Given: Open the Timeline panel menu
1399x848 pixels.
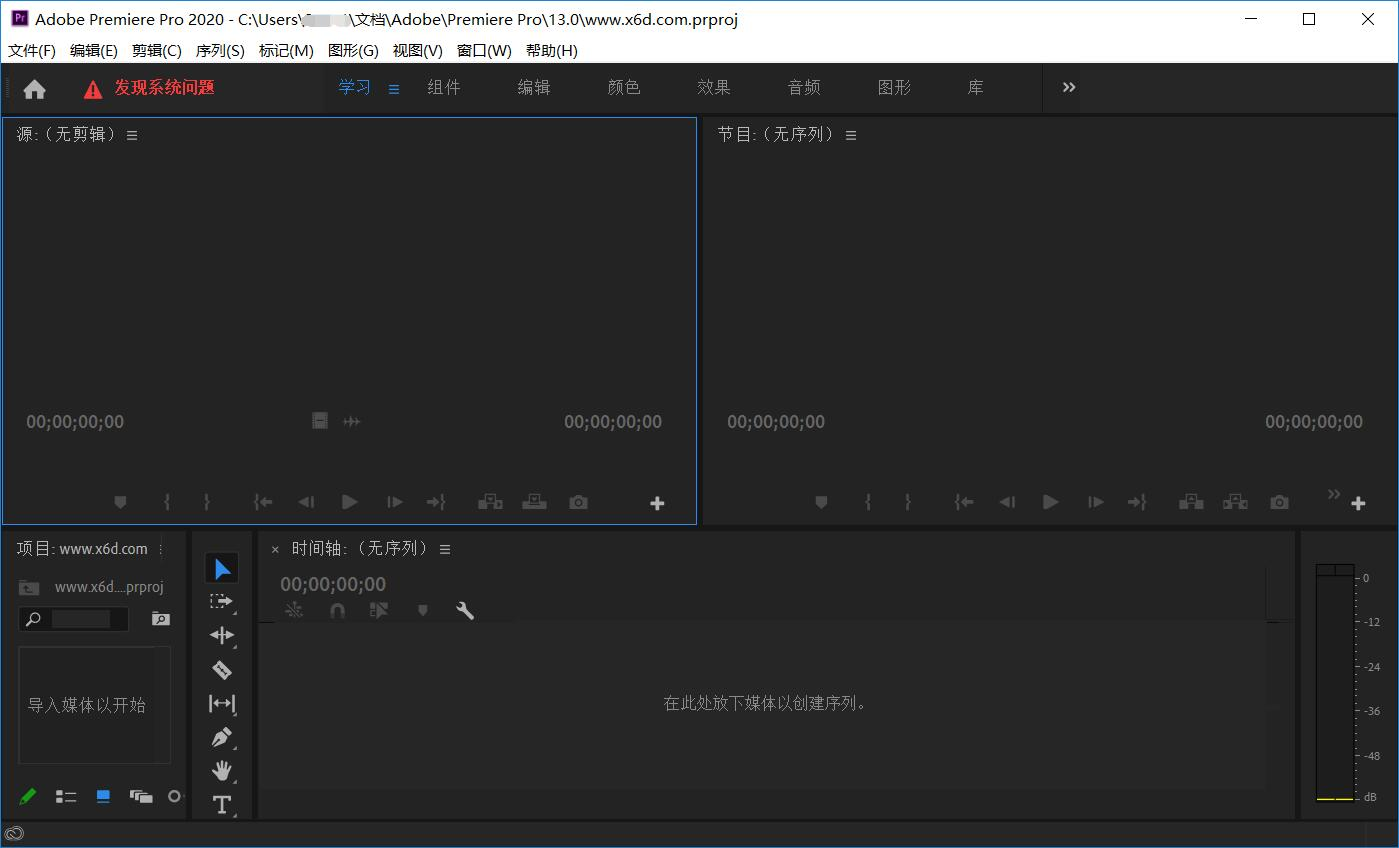Looking at the screenshot, I should [445, 549].
